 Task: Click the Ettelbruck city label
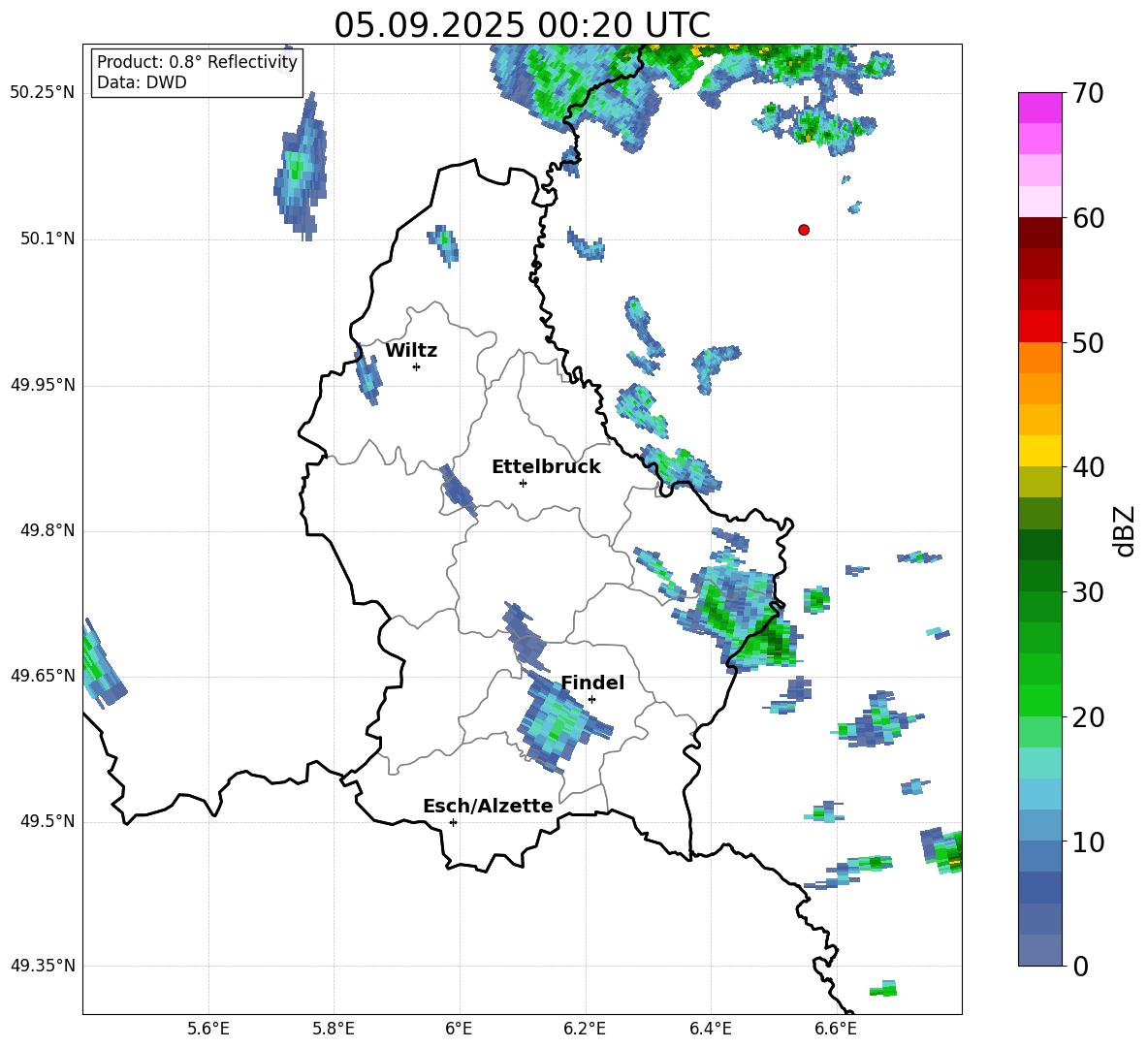(546, 467)
